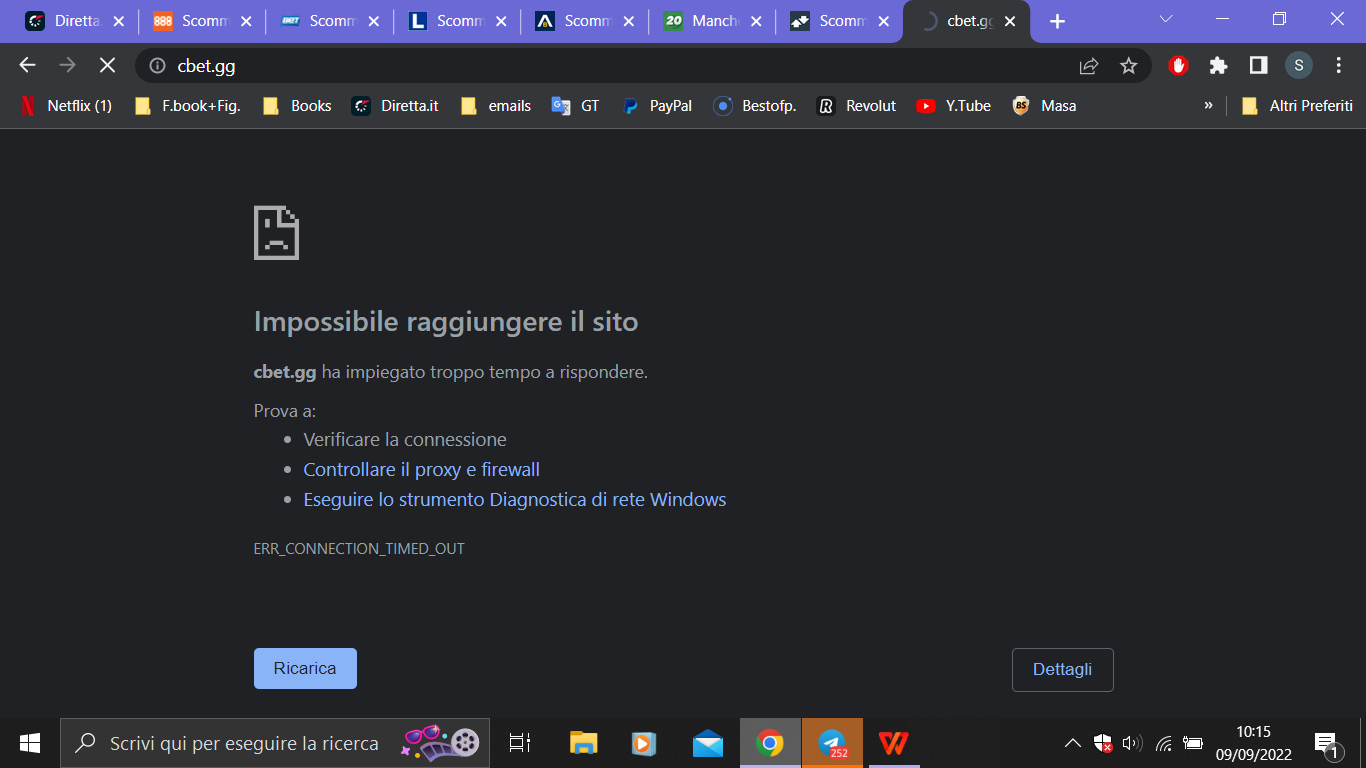Click the Ricarica reload button
This screenshot has height=768, width=1366.
[x=305, y=668]
